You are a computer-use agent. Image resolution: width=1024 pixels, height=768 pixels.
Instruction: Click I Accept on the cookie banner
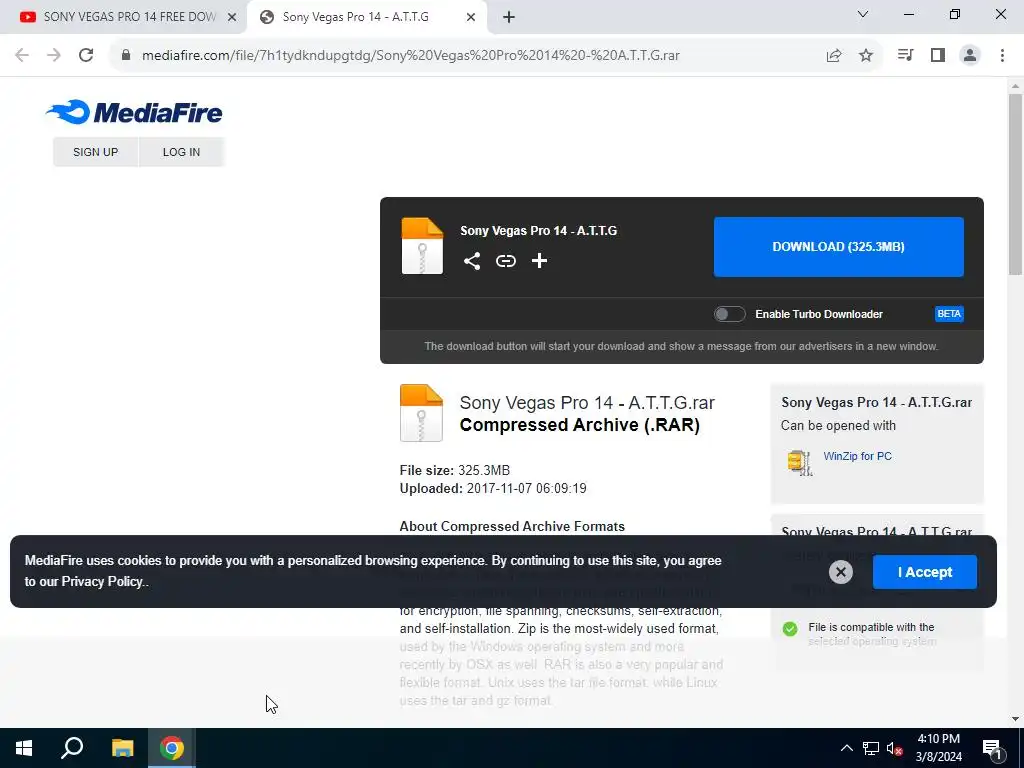(x=925, y=572)
